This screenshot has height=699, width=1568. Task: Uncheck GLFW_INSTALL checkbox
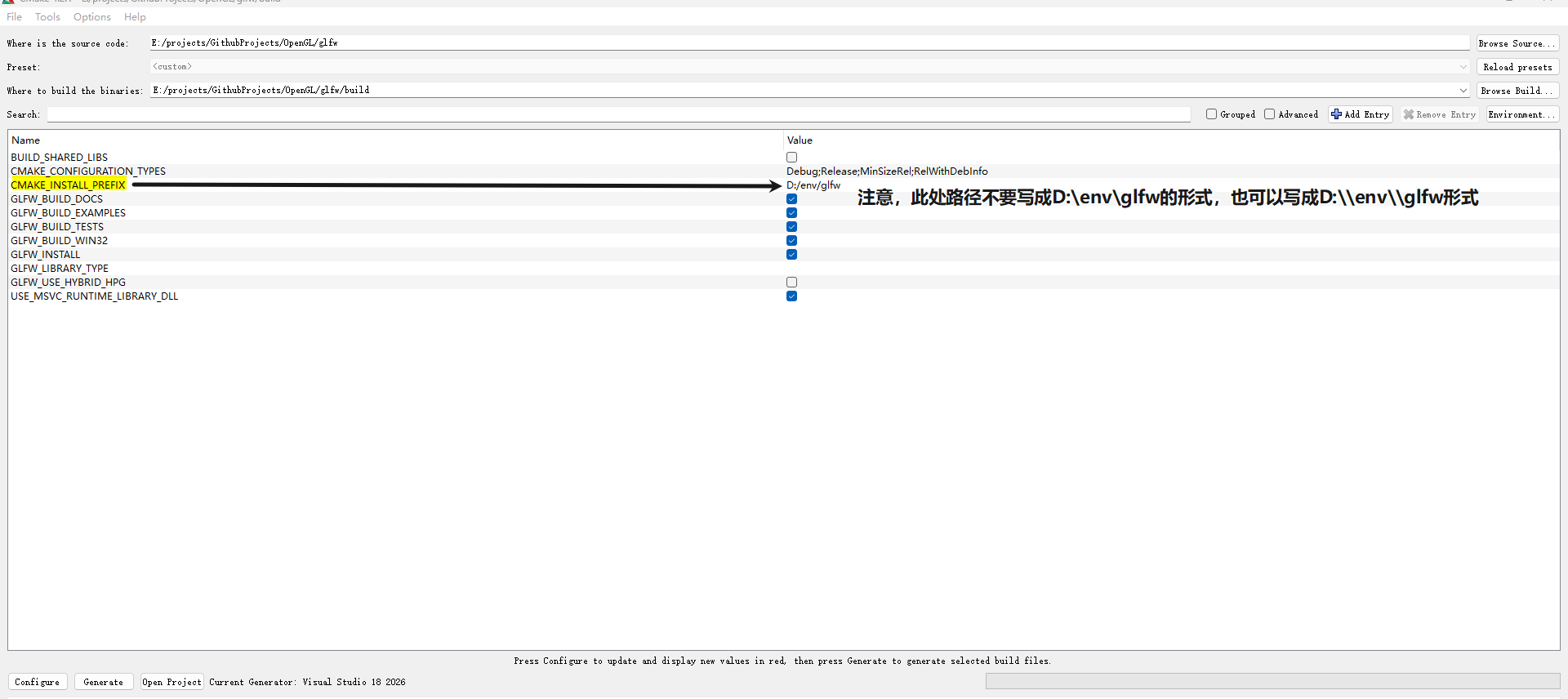[791, 255]
